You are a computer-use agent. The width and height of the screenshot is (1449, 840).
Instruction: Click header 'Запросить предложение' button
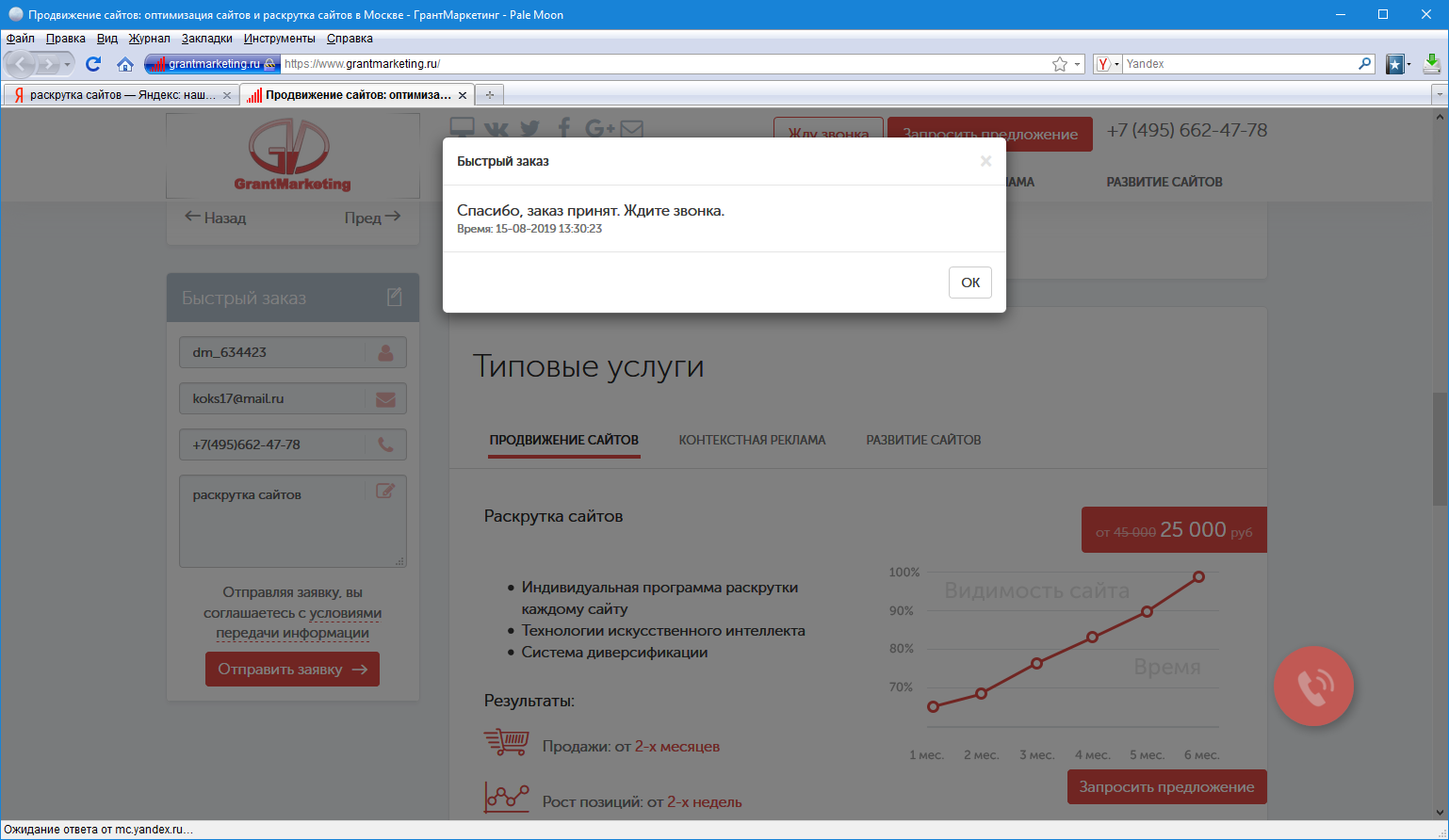(x=990, y=134)
